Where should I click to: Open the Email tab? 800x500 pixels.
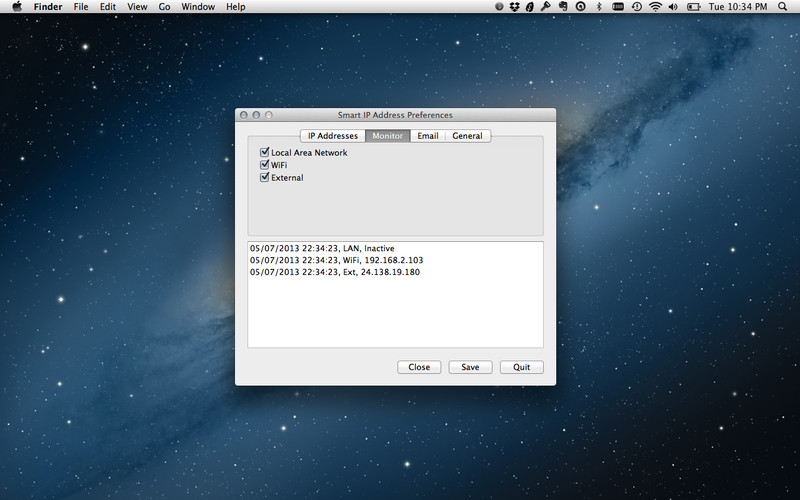point(427,136)
